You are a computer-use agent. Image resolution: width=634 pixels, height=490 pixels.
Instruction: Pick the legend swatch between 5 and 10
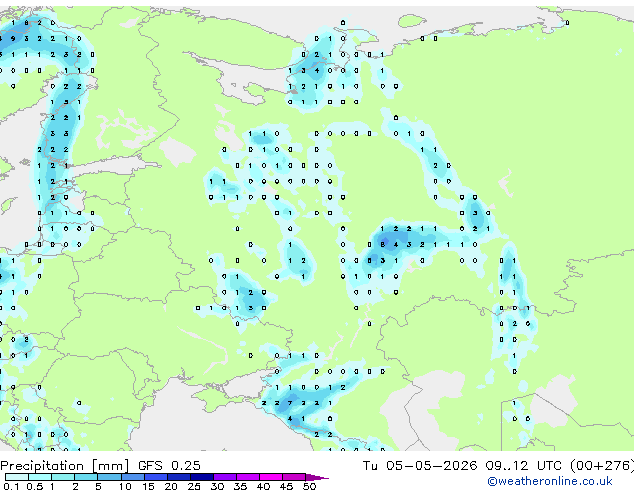[109, 477]
